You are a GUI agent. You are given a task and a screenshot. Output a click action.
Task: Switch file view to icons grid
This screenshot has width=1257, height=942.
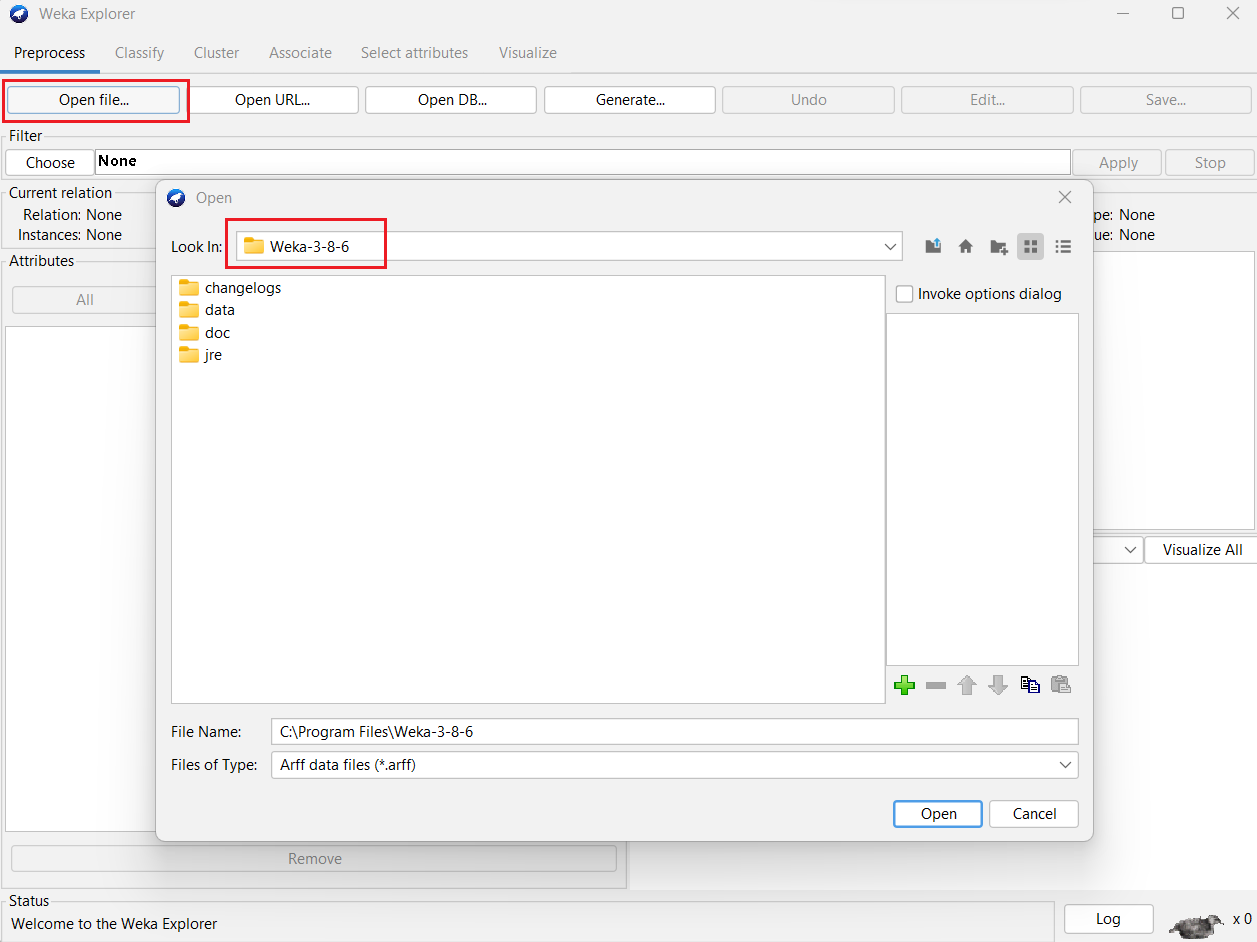pyautogui.click(x=1030, y=246)
